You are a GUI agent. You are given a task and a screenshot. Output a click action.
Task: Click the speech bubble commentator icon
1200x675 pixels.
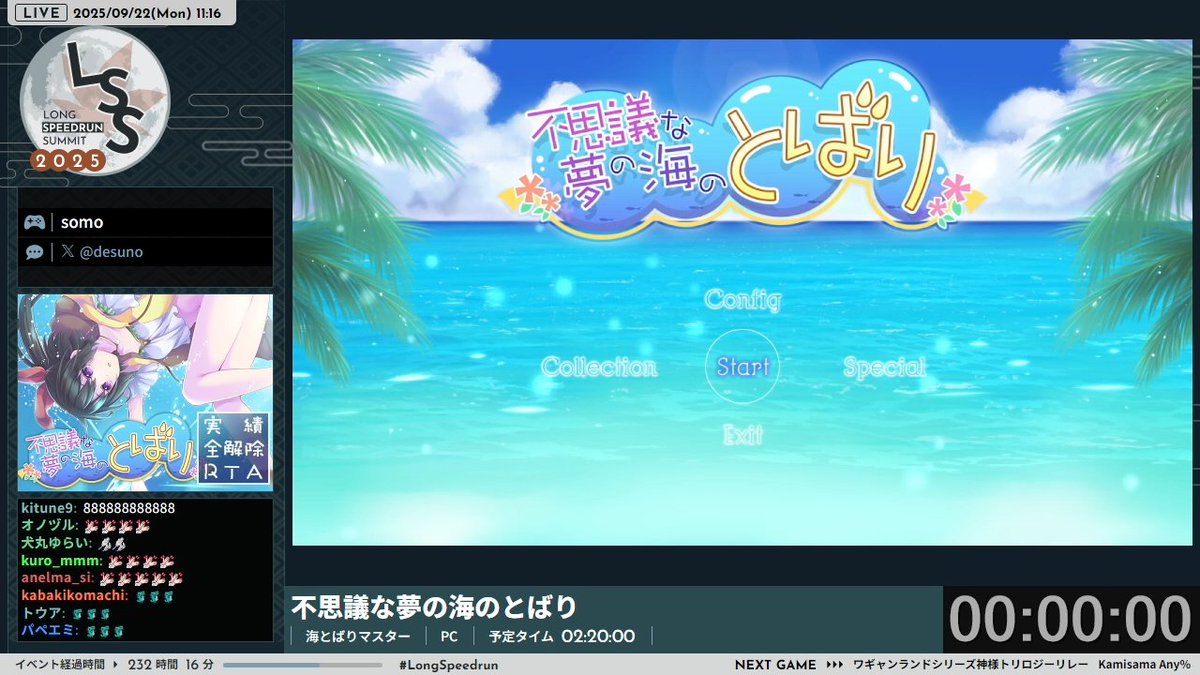tap(34, 252)
